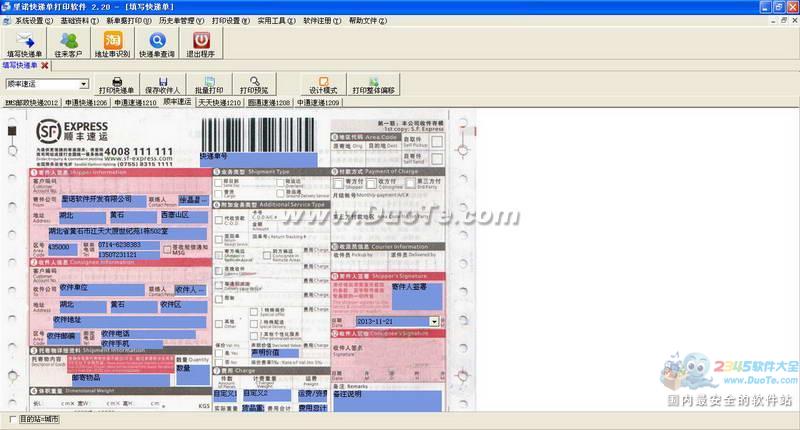Screen dimensions: 800x430
Task: Click the 邮寄物品 goods description field
Action: click(120, 379)
